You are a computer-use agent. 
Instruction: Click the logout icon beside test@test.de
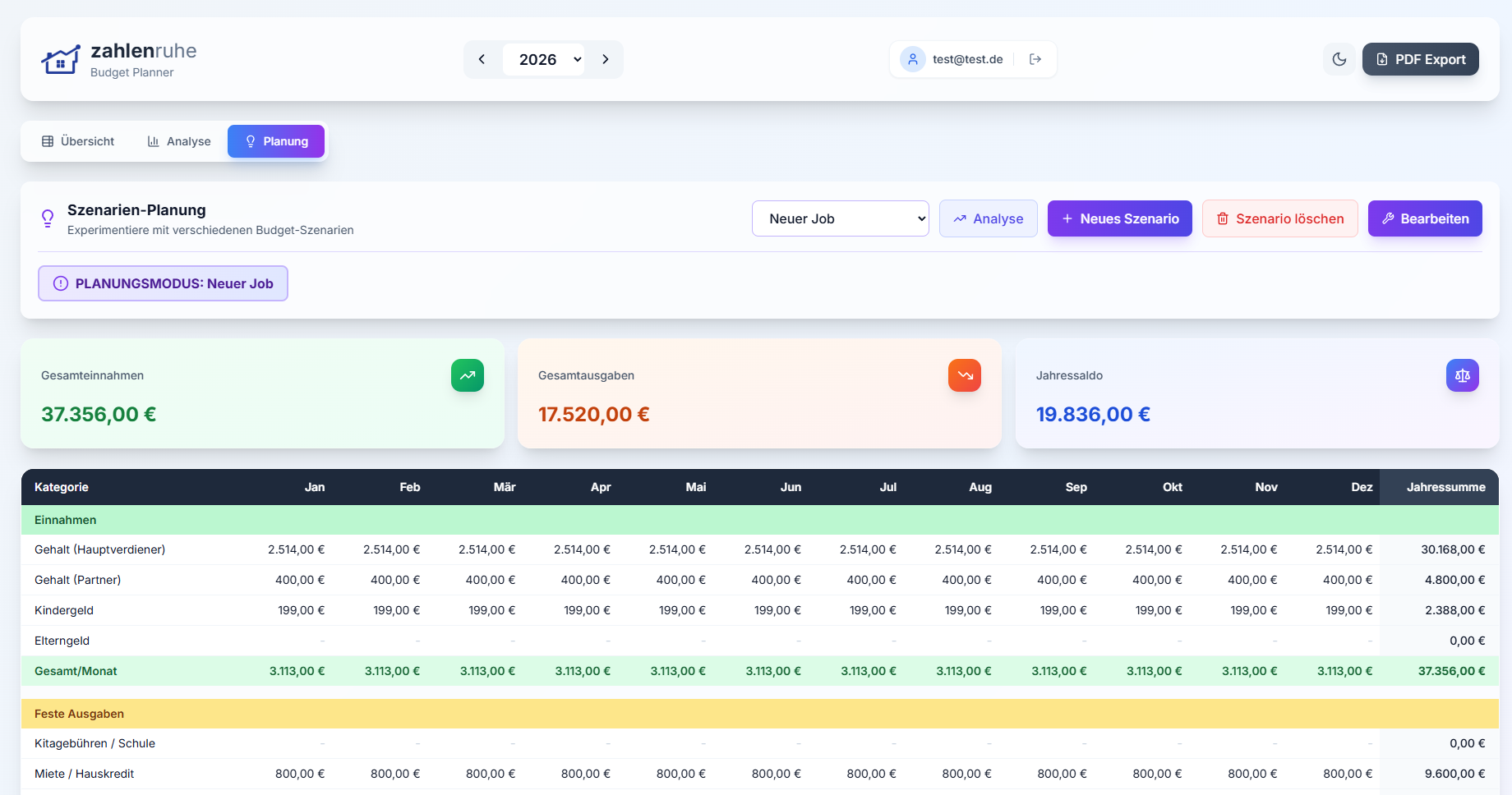[1035, 59]
